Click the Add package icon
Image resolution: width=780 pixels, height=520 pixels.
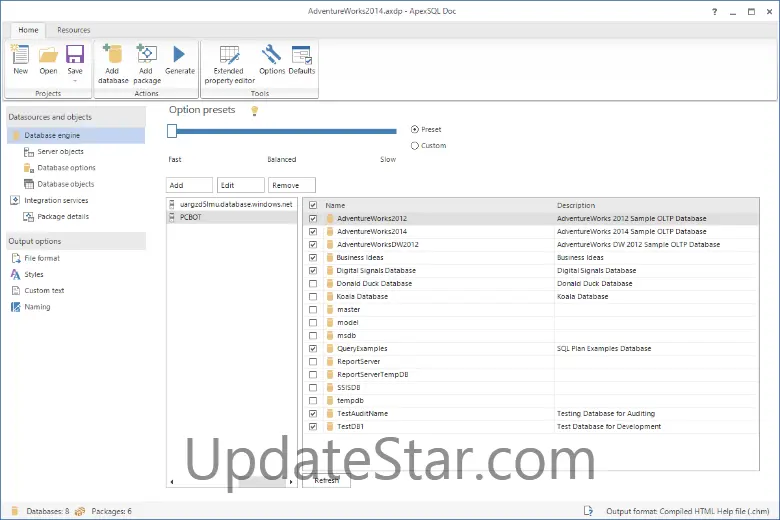pos(147,54)
